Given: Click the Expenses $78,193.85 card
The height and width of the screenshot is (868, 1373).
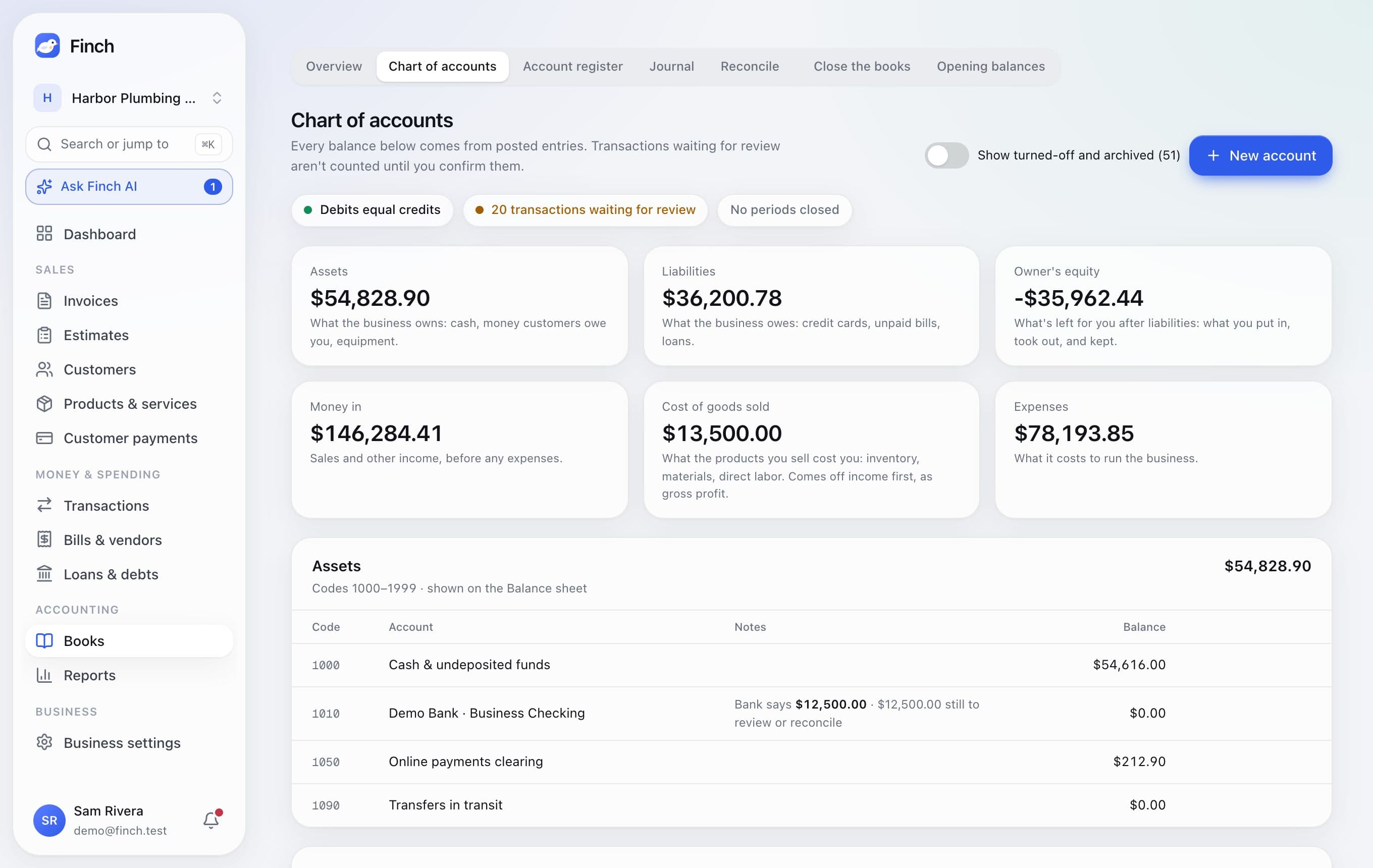Looking at the screenshot, I should 1163,449.
